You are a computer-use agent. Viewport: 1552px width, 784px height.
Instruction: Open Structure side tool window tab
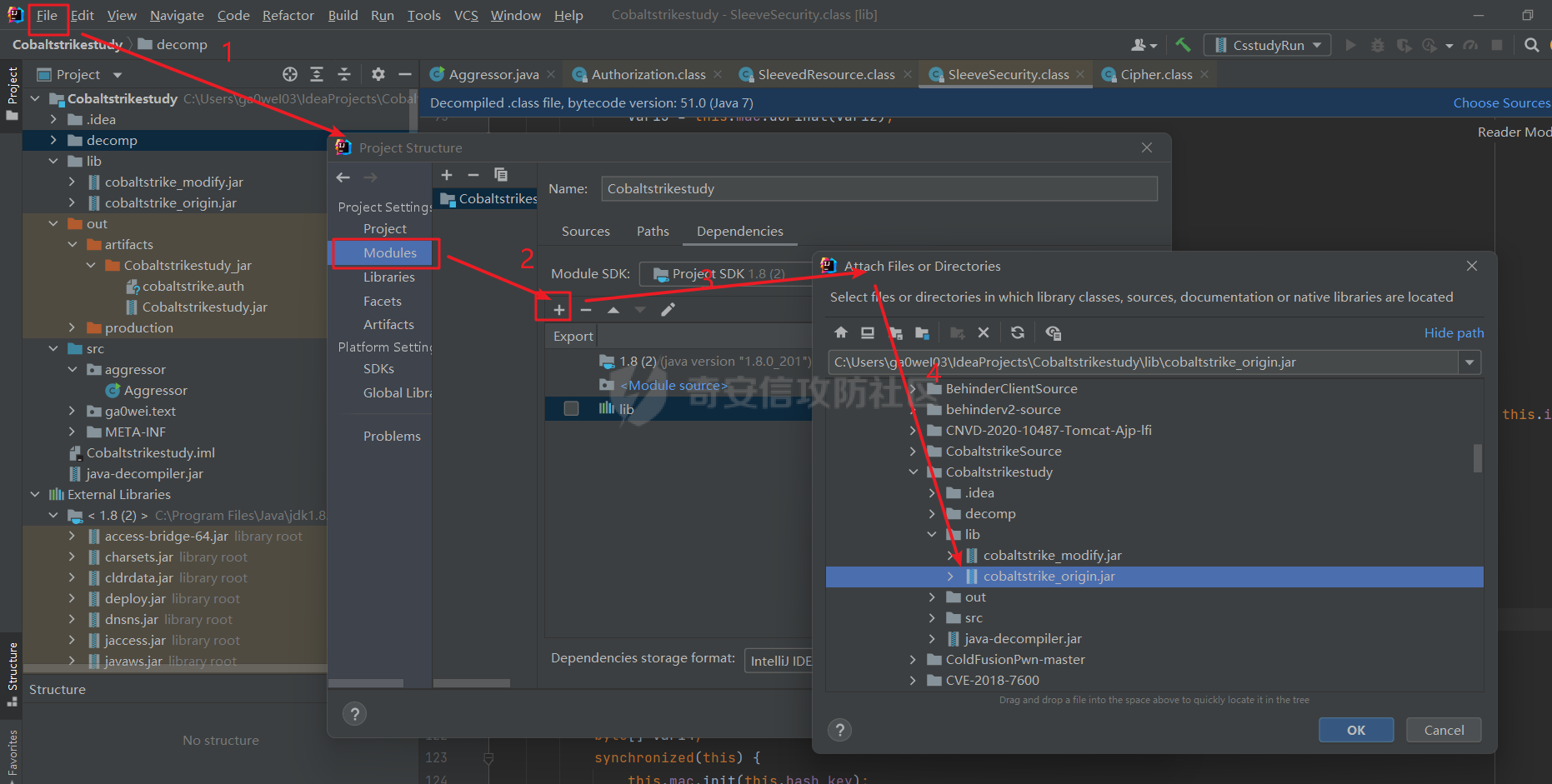click(13, 673)
